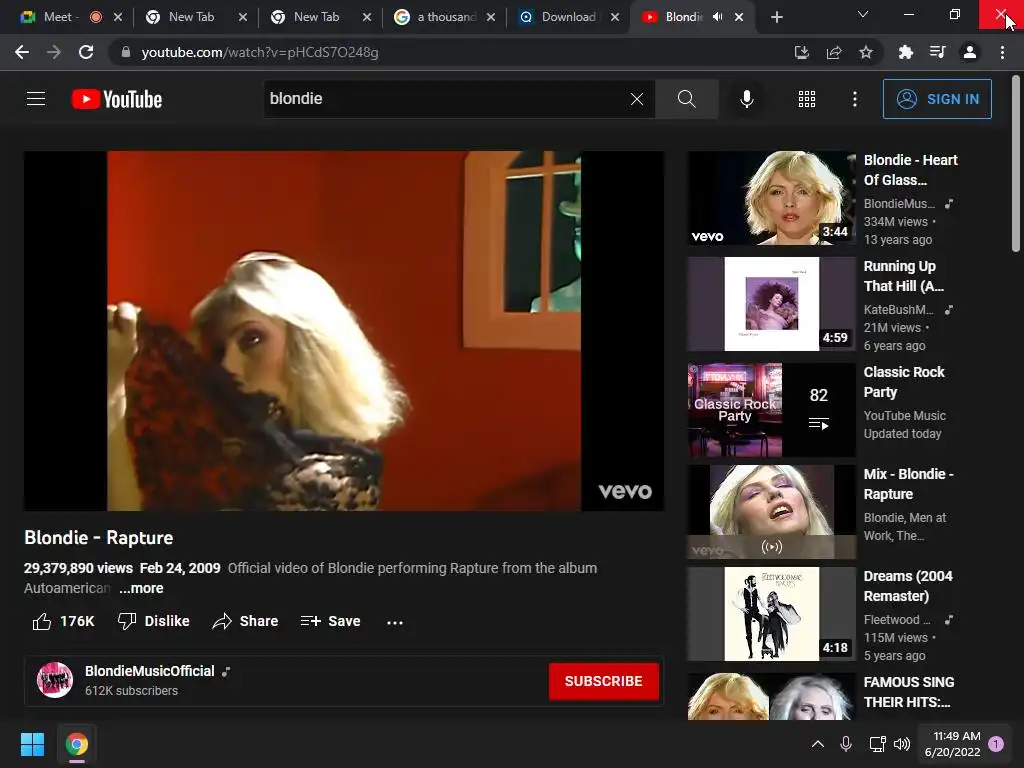
Task: Click taskbar microphone icon
Action: point(846,744)
